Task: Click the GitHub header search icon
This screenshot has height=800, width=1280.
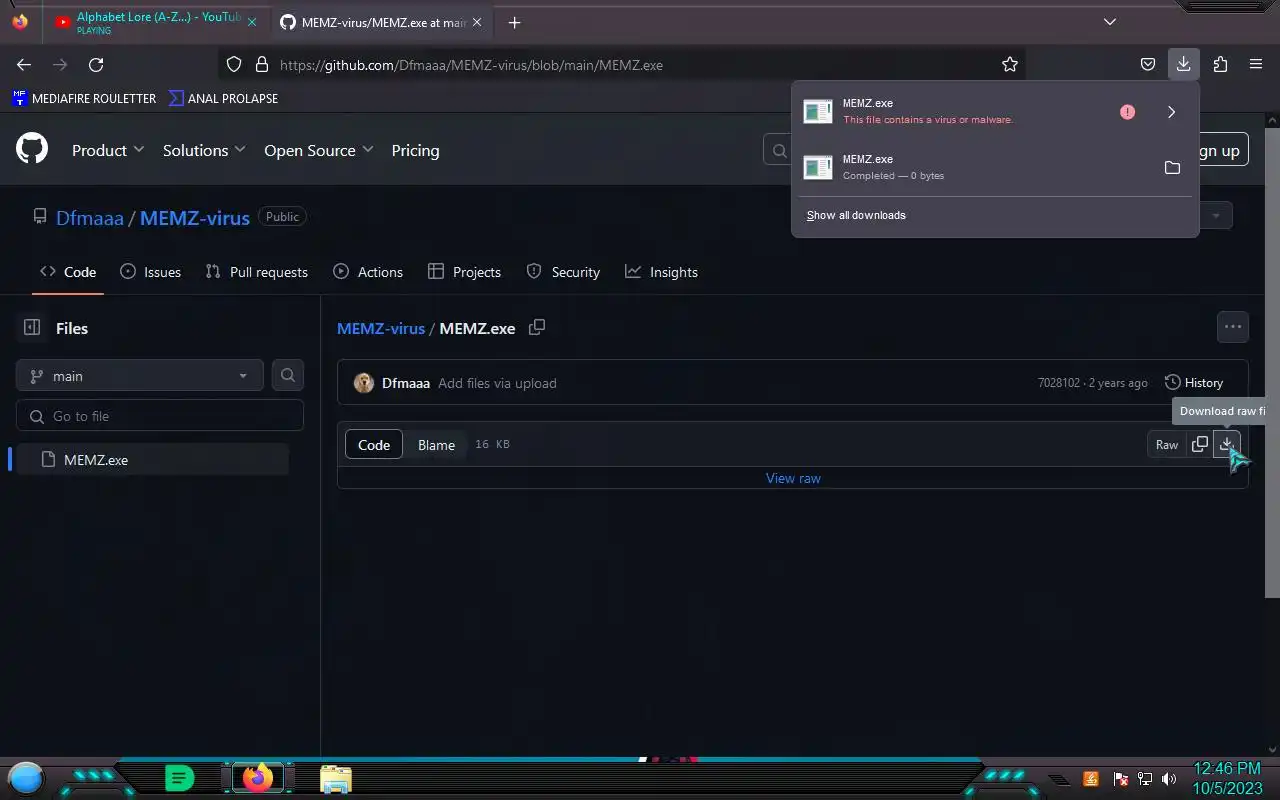Action: click(x=779, y=151)
